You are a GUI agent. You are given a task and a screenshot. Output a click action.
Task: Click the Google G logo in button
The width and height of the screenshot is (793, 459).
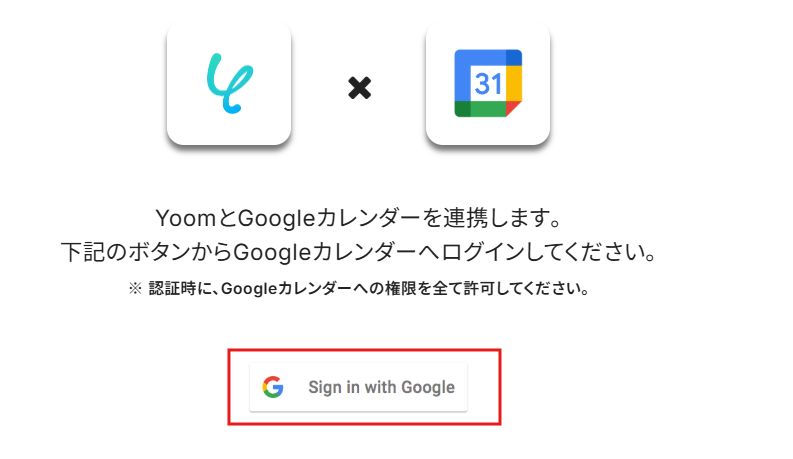(273, 387)
